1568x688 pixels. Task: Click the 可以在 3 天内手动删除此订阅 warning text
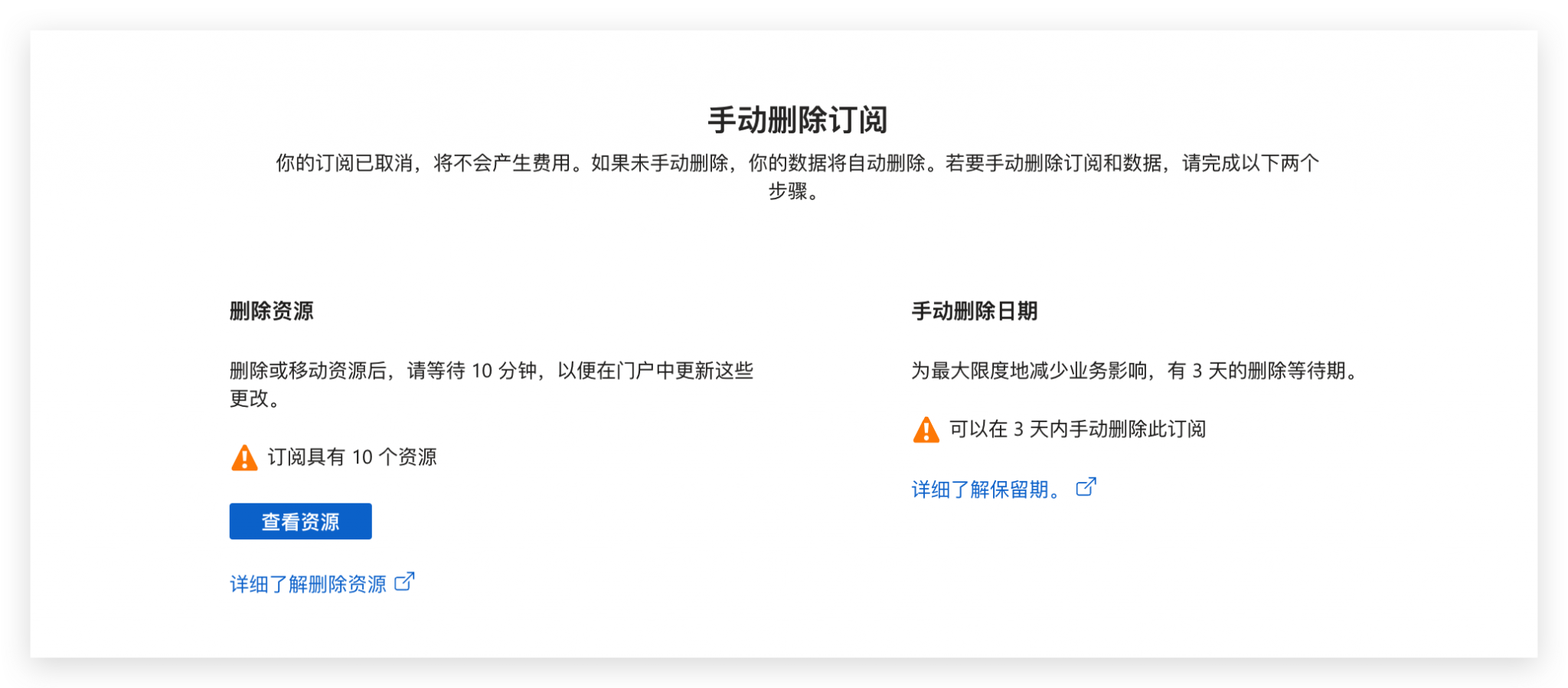(1077, 429)
